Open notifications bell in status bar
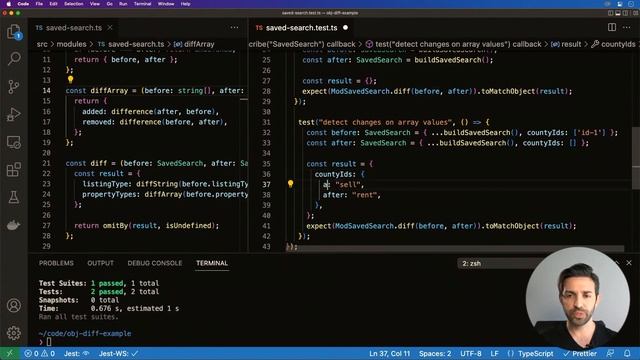Screen dimensions: 640x360 (627, 353)
